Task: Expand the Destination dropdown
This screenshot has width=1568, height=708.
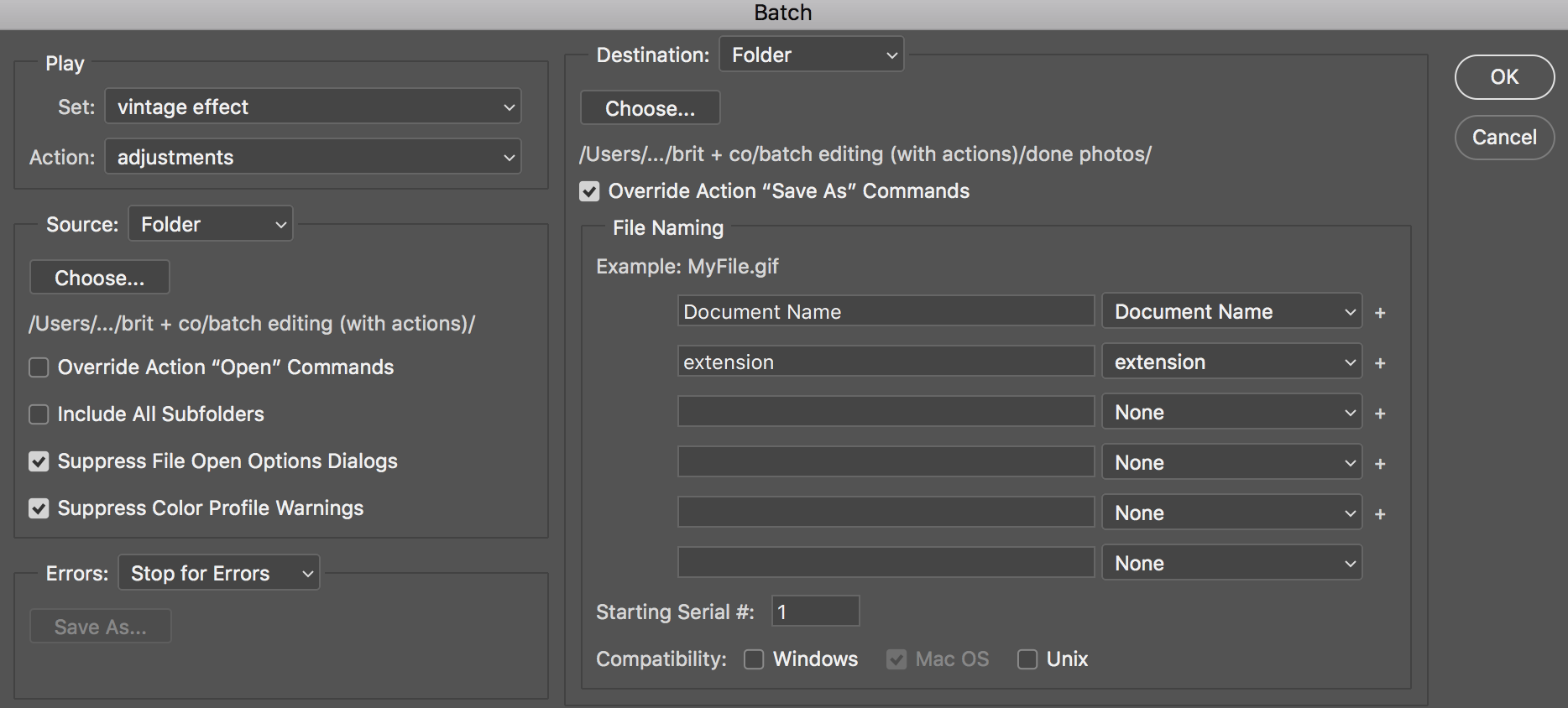Action: (x=812, y=55)
